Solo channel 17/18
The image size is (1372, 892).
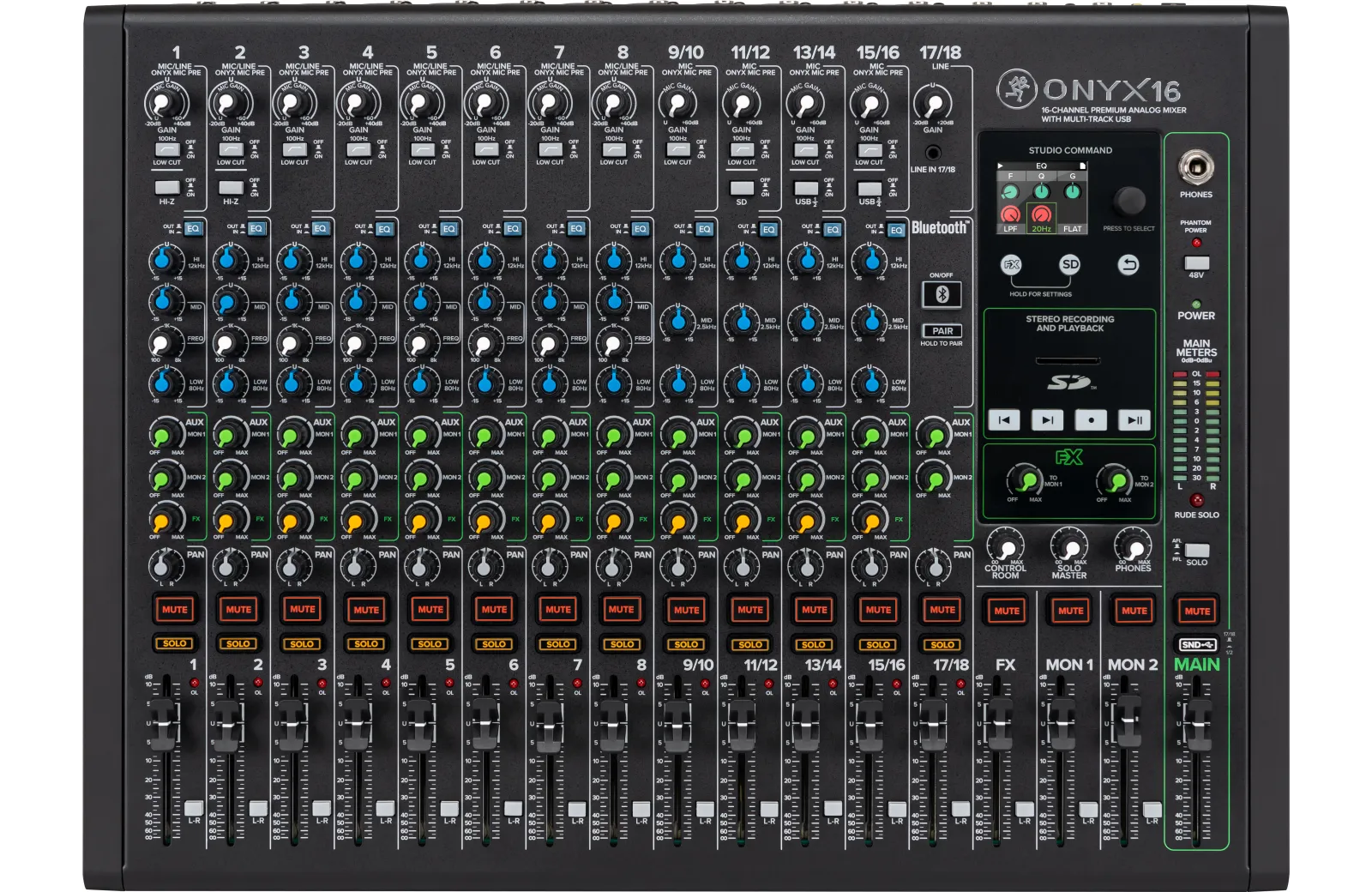click(x=942, y=644)
